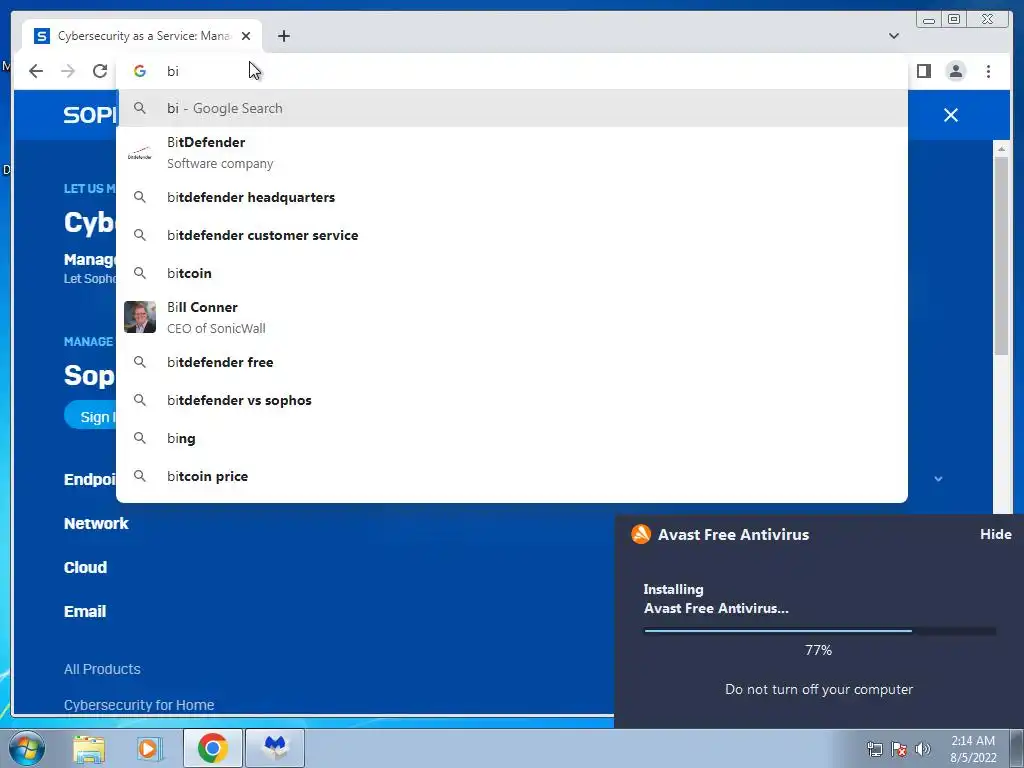Open the Network menu item
Screen dimensions: 1024x768
click(x=96, y=524)
